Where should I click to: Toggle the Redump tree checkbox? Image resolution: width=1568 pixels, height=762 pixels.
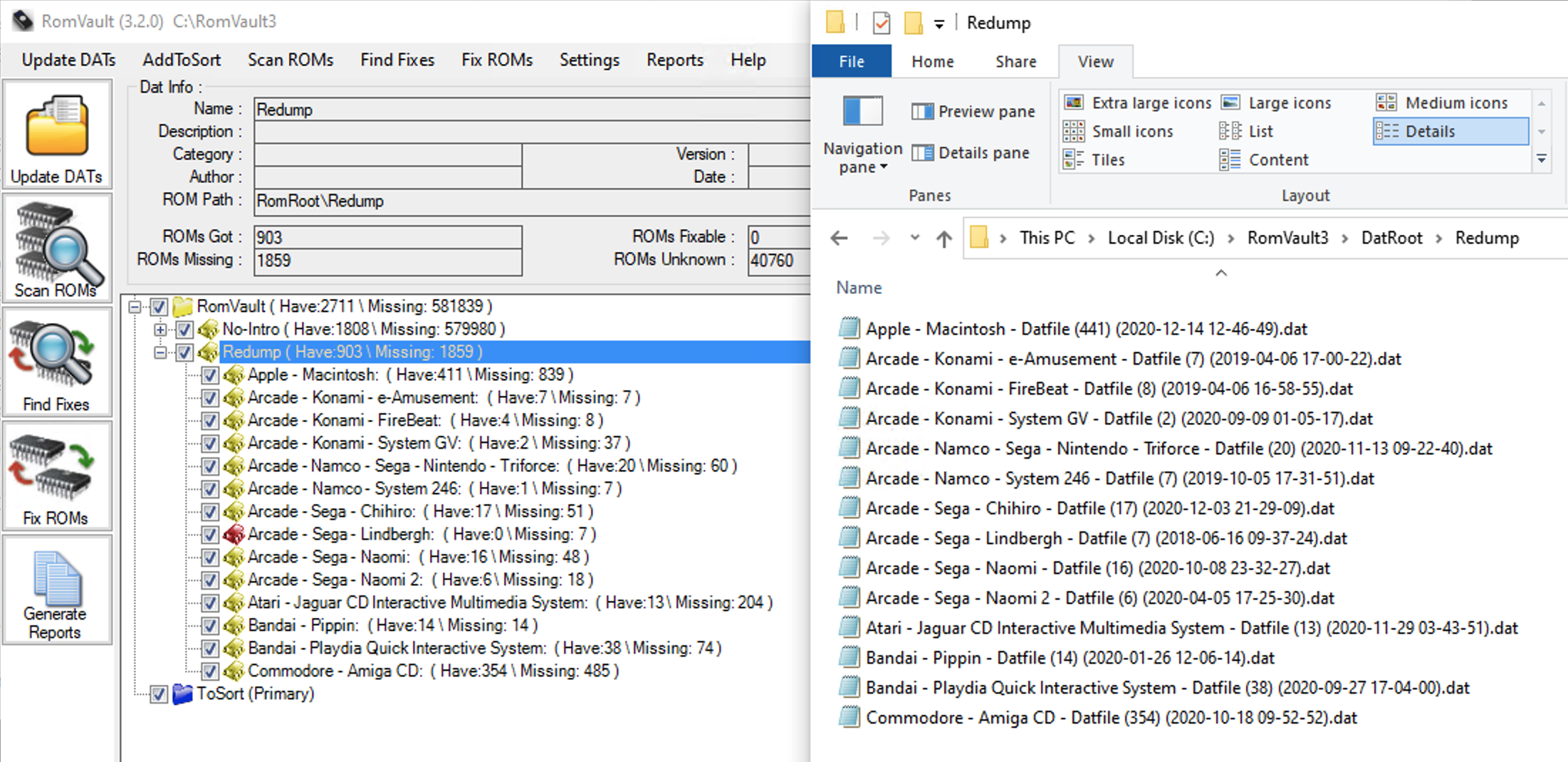(x=184, y=353)
